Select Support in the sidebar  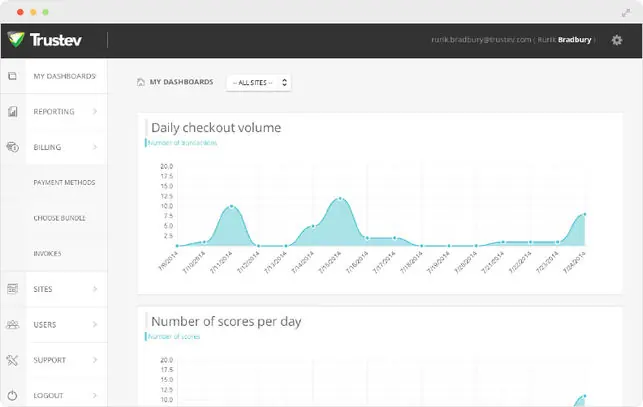pyautogui.click(x=50, y=360)
